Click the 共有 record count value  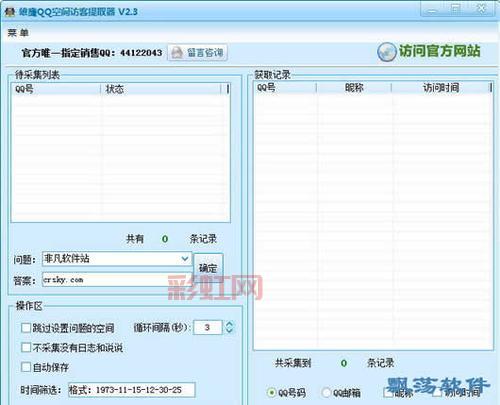tap(165, 239)
